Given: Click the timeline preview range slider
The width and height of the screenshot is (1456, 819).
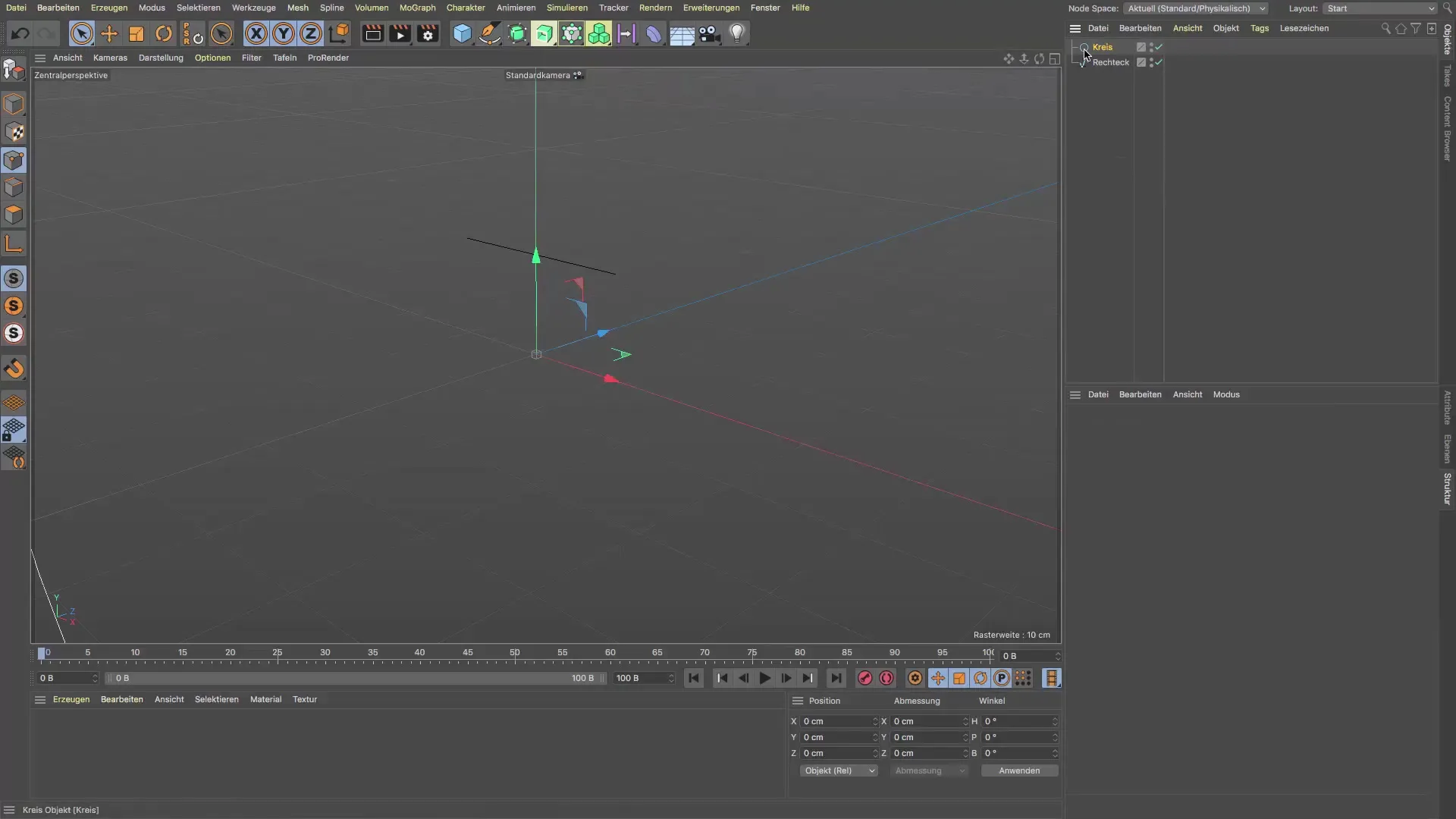Looking at the screenshot, I should tap(355, 678).
